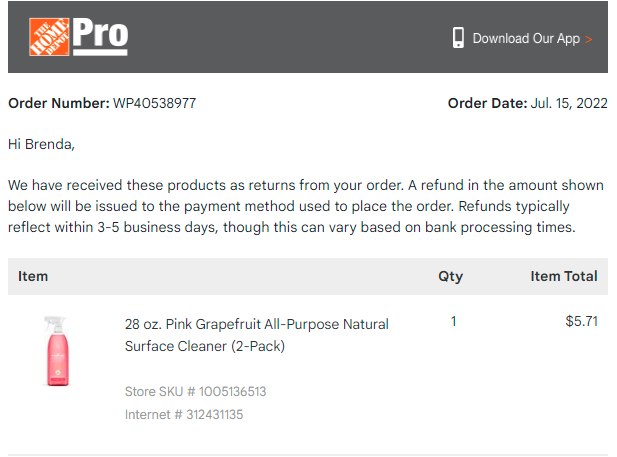Click the Home Depot orange logo
Screen dimensions: 617x457
click(x=49, y=37)
